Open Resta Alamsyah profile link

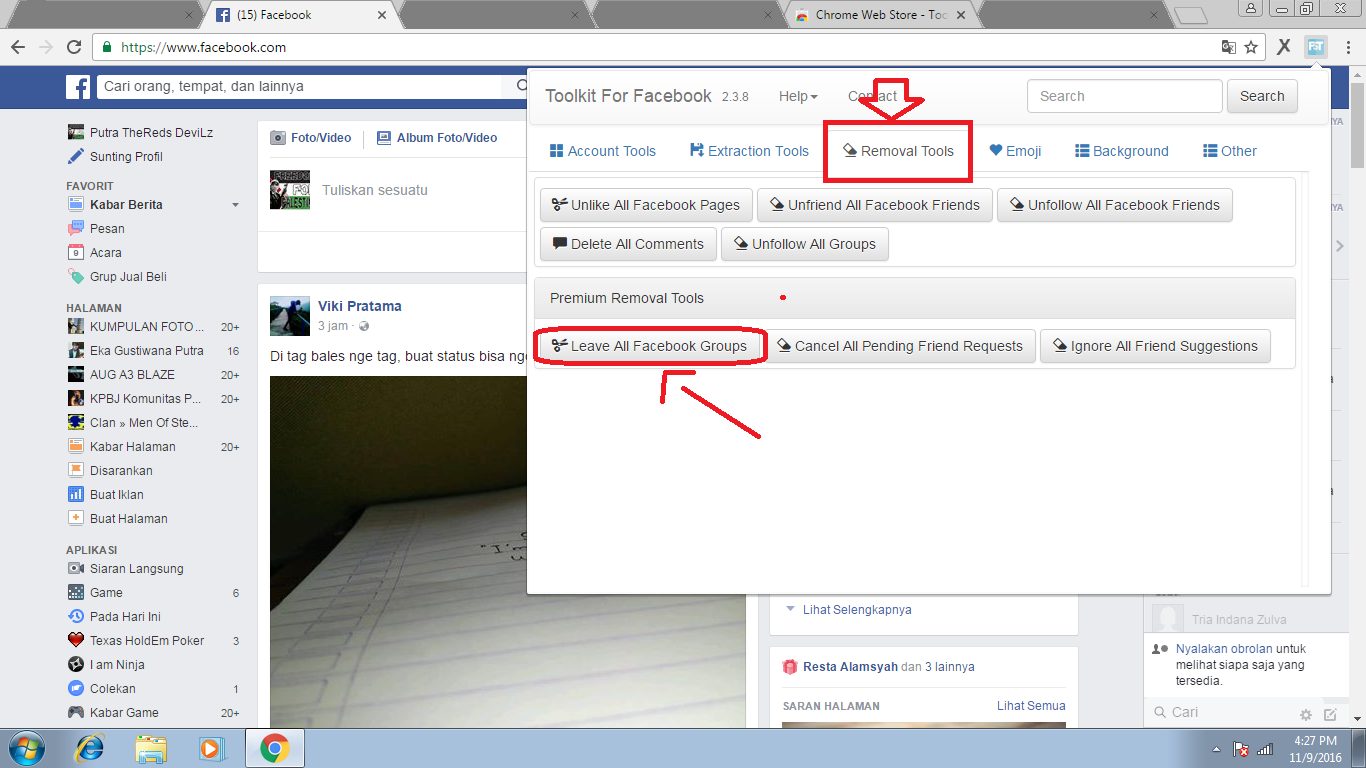click(x=850, y=666)
